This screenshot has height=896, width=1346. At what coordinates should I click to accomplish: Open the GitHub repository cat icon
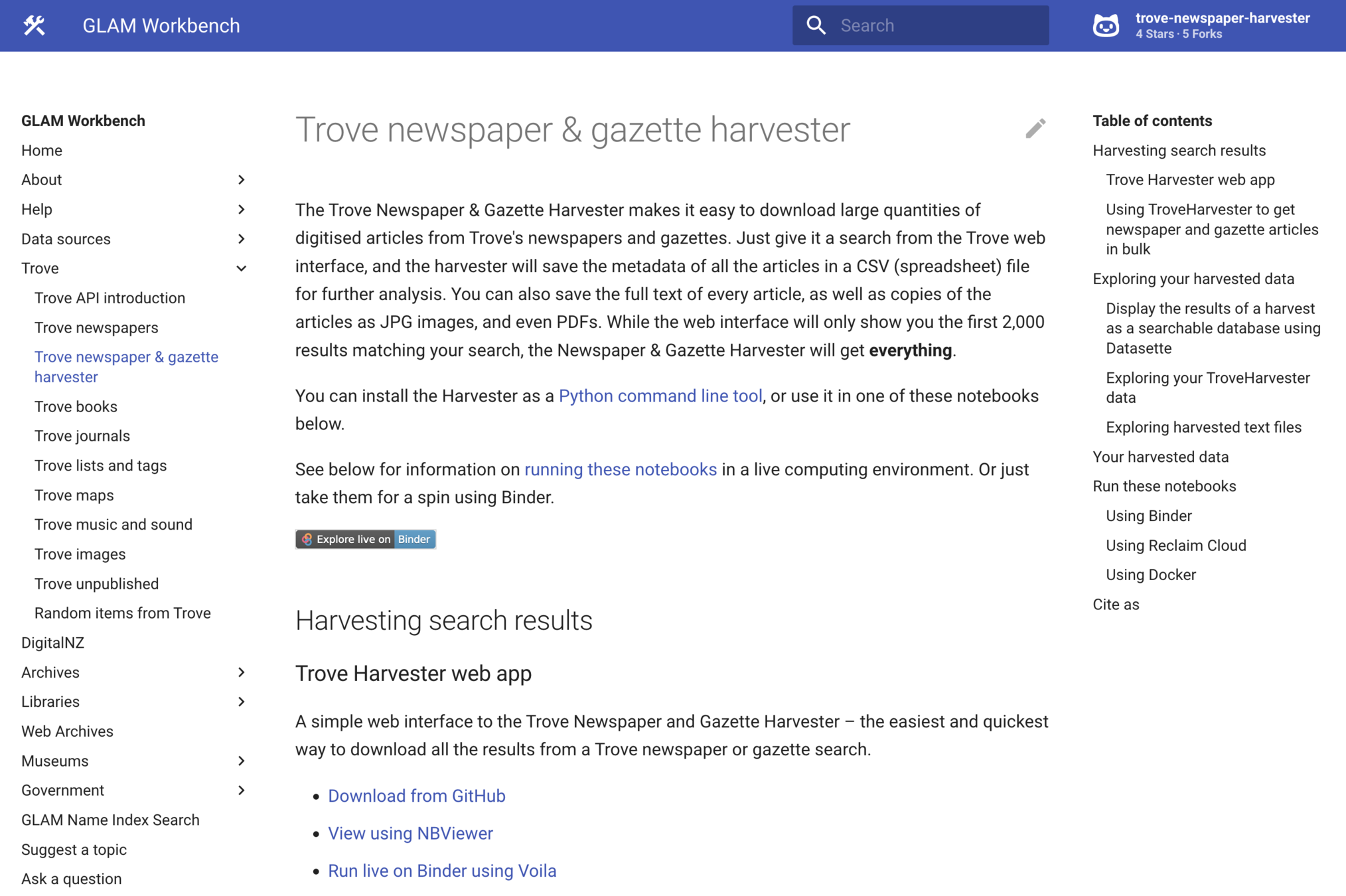click(1106, 25)
